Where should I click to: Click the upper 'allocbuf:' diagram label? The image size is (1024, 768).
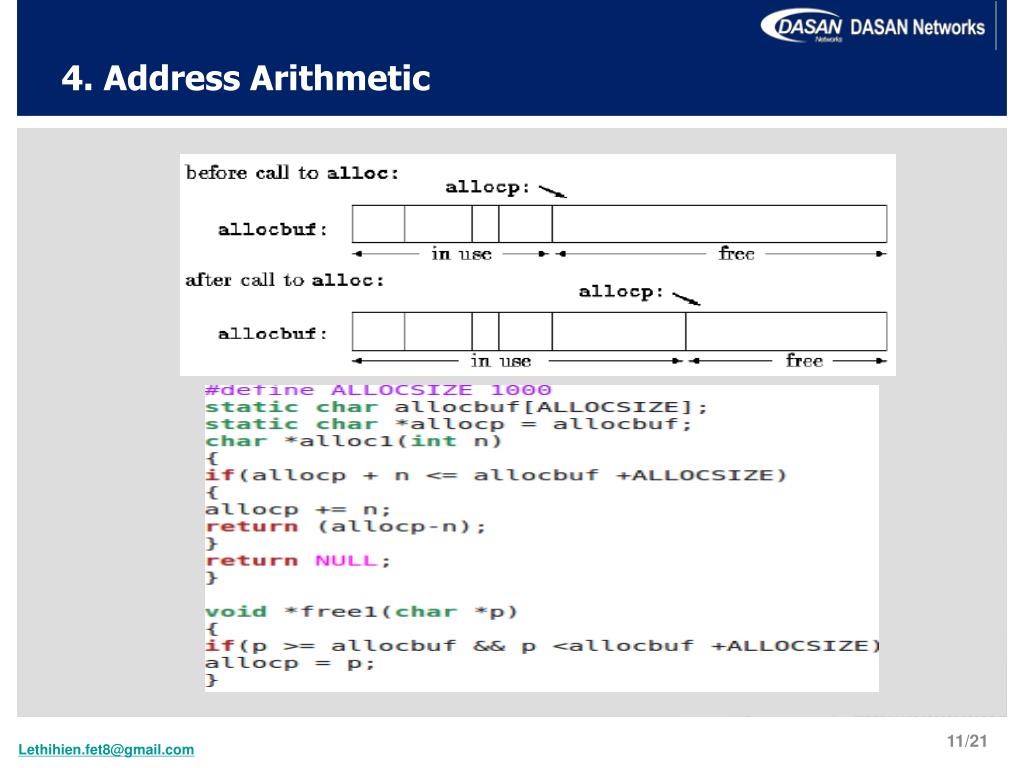(x=272, y=230)
